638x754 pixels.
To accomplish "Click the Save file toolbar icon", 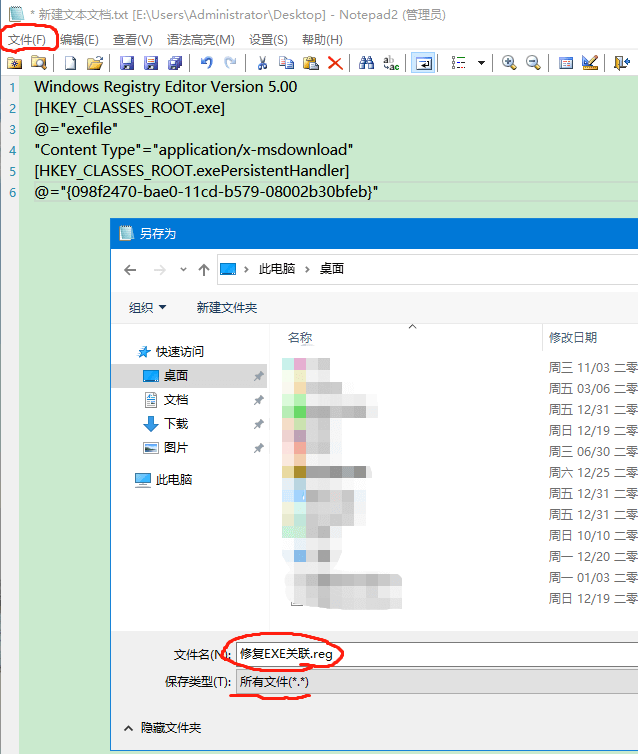I will coord(127,63).
